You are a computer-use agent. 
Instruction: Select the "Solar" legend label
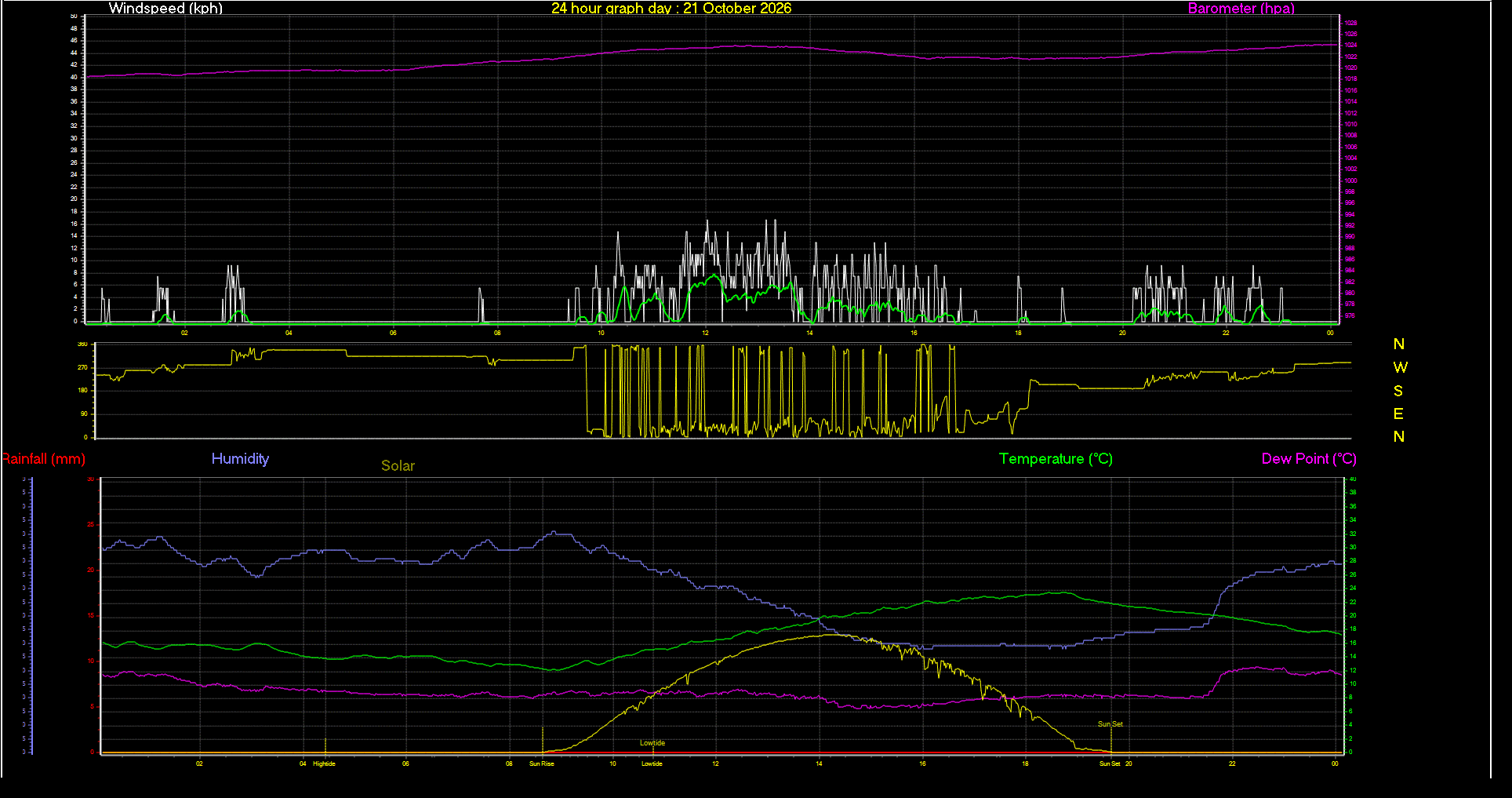(398, 466)
